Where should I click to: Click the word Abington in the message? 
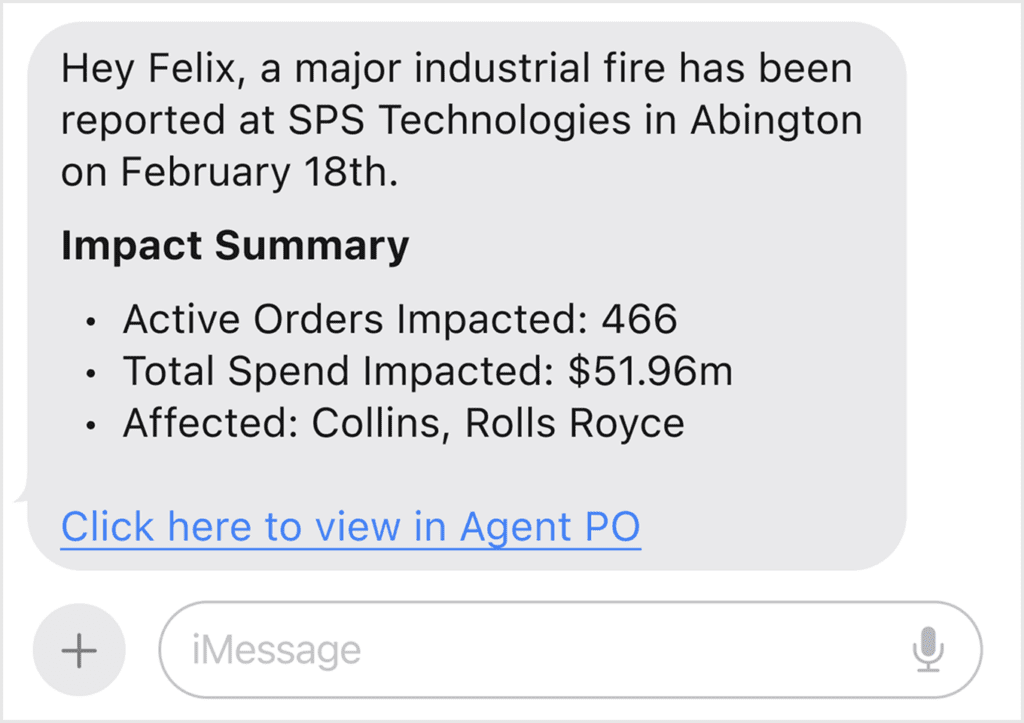[775, 121]
